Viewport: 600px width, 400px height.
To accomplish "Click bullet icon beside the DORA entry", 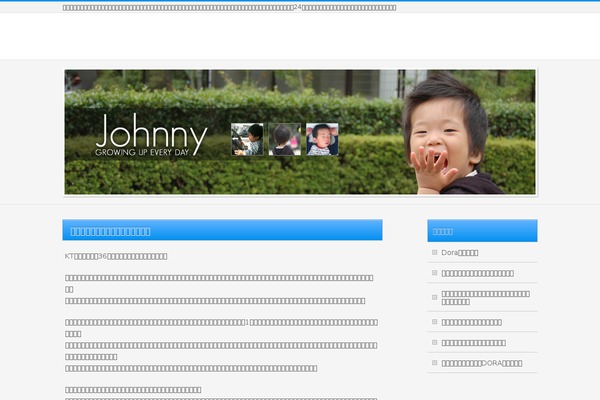I will click(435, 362).
